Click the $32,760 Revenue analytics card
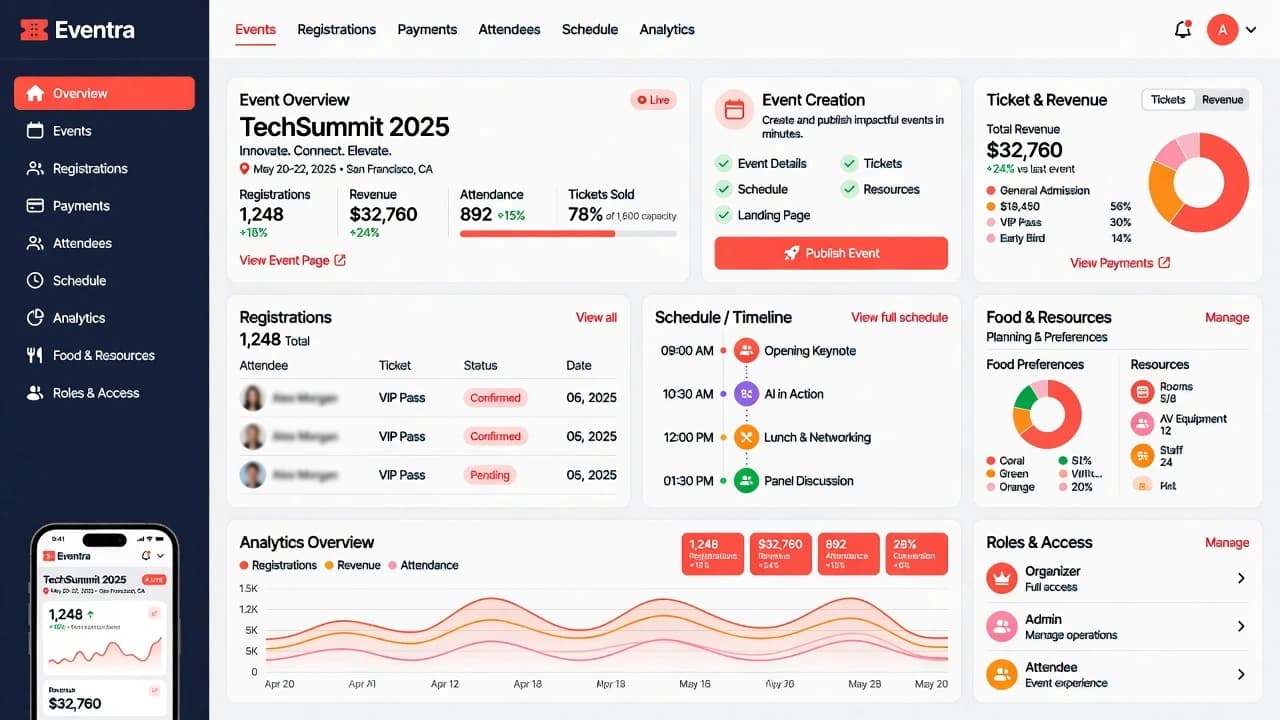 click(x=780, y=553)
